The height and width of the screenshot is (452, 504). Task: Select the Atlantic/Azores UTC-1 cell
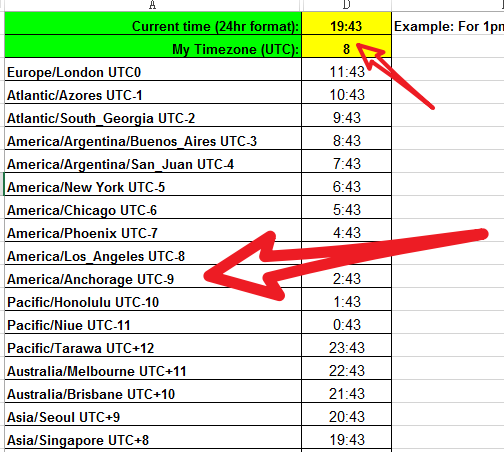153,92
